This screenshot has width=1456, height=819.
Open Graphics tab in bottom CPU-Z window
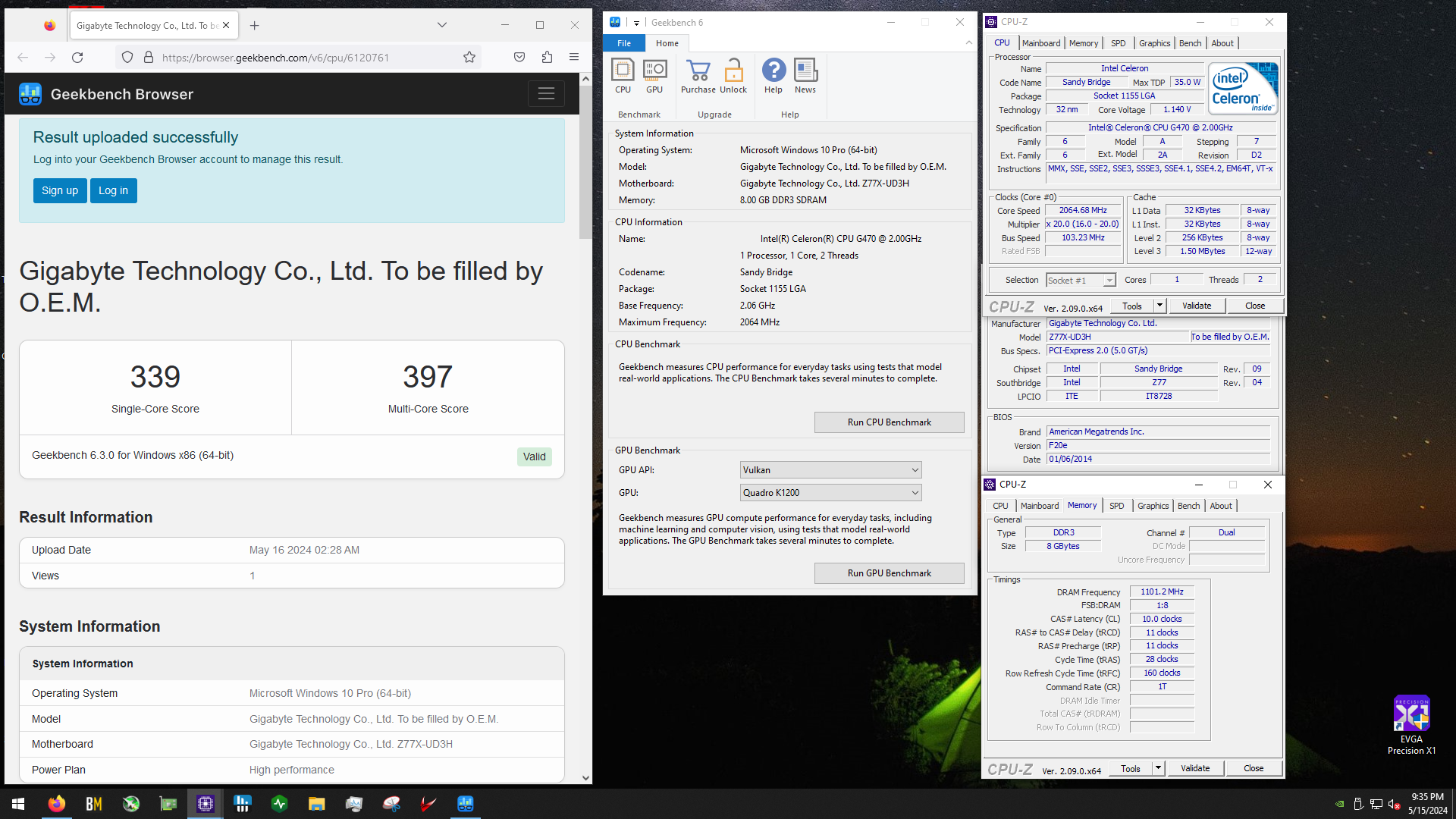click(x=1153, y=506)
